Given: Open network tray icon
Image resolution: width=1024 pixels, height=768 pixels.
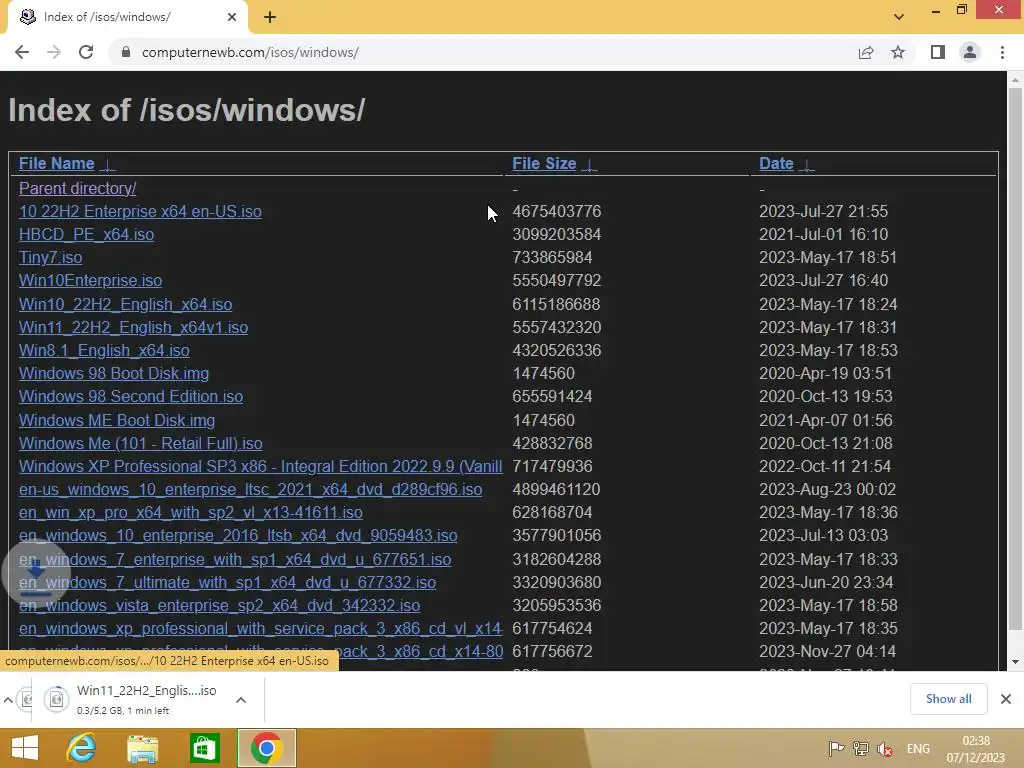Looking at the screenshot, I should click(860, 749).
